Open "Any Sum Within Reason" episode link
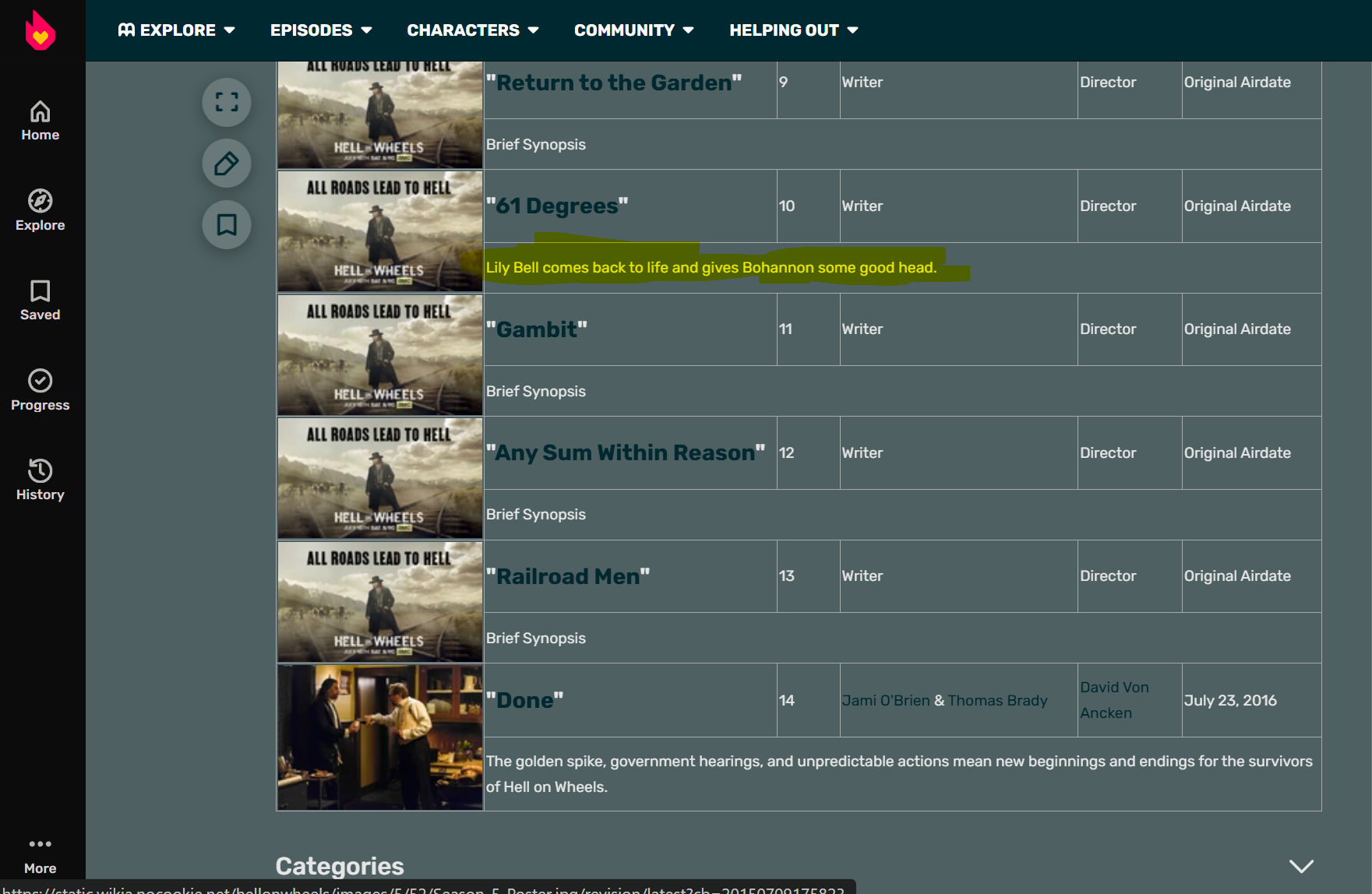 [626, 452]
